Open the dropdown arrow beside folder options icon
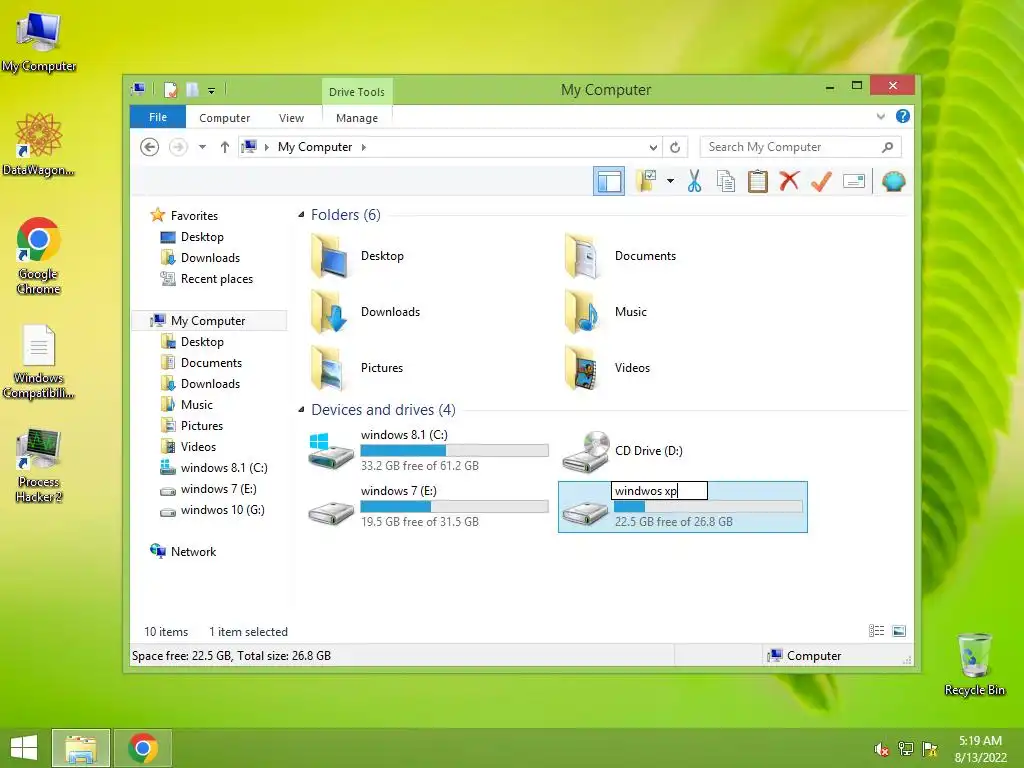1024x768 pixels. (x=670, y=181)
